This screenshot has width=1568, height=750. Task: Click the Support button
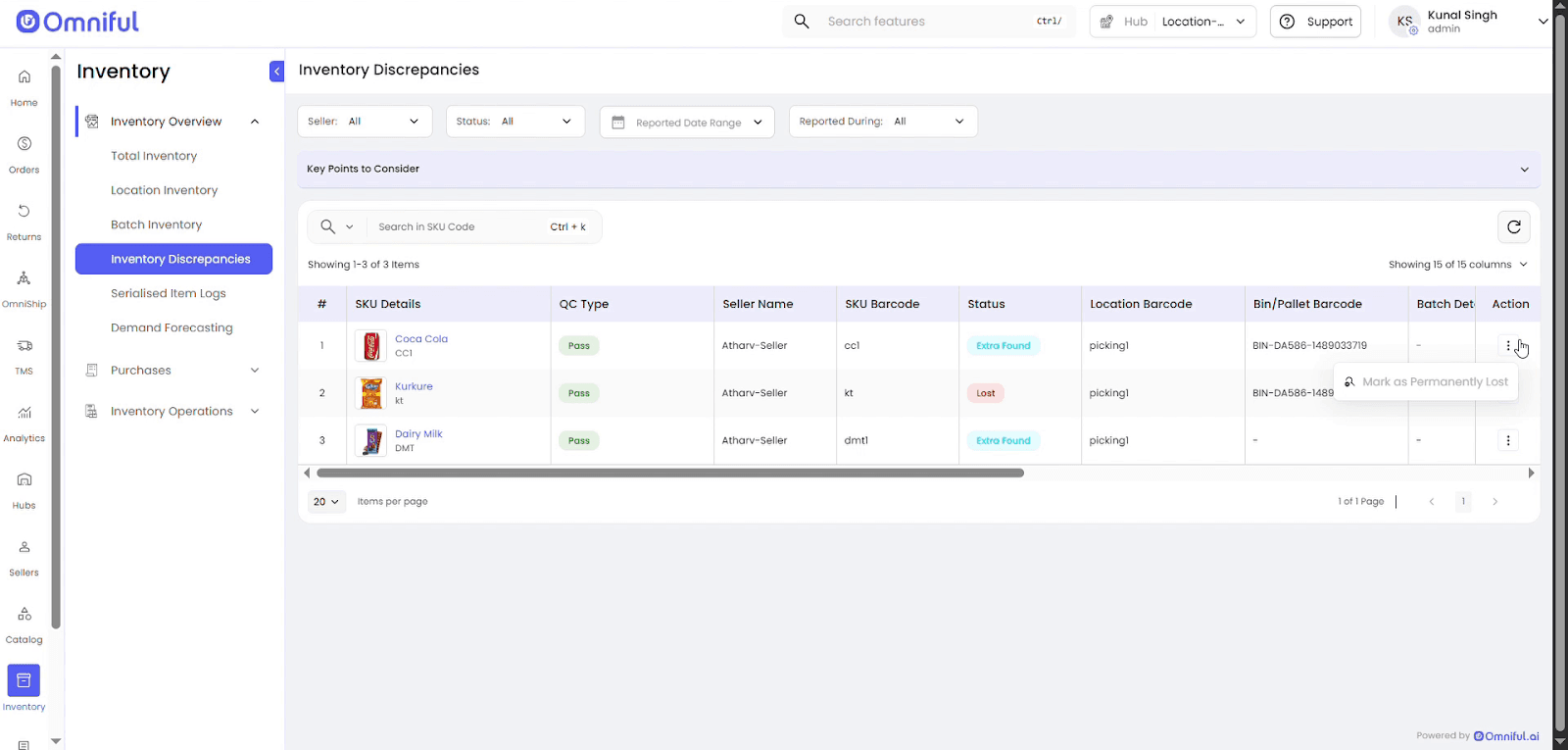1315,22
